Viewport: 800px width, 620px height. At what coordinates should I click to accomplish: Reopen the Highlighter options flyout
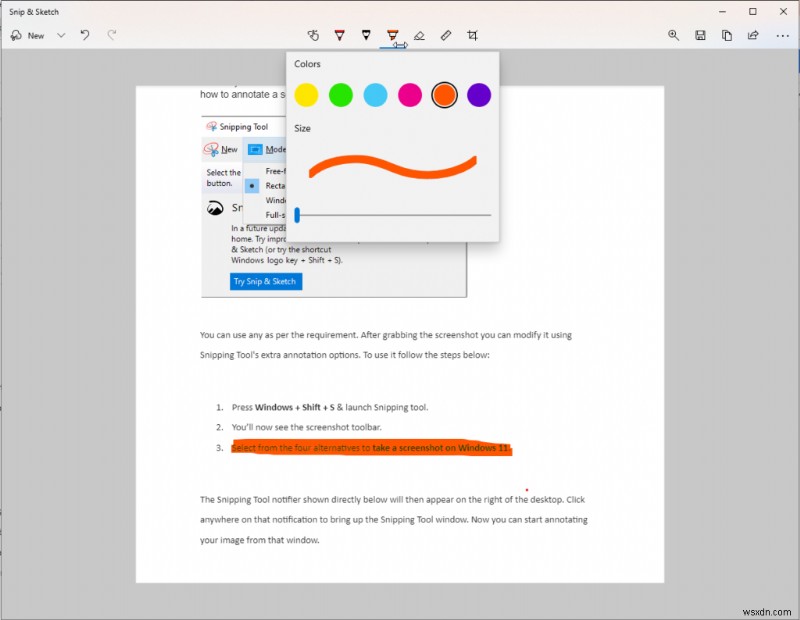click(394, 35)
